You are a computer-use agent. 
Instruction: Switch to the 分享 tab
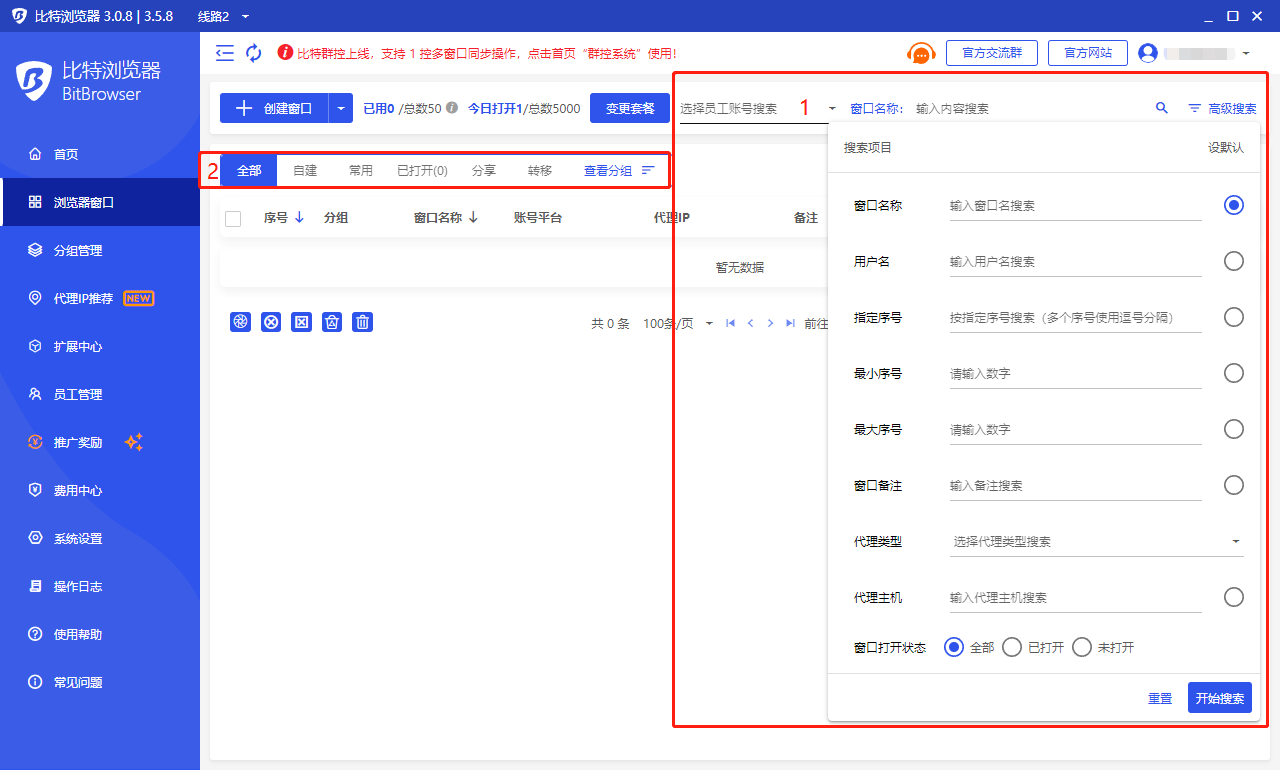[484, 171]
